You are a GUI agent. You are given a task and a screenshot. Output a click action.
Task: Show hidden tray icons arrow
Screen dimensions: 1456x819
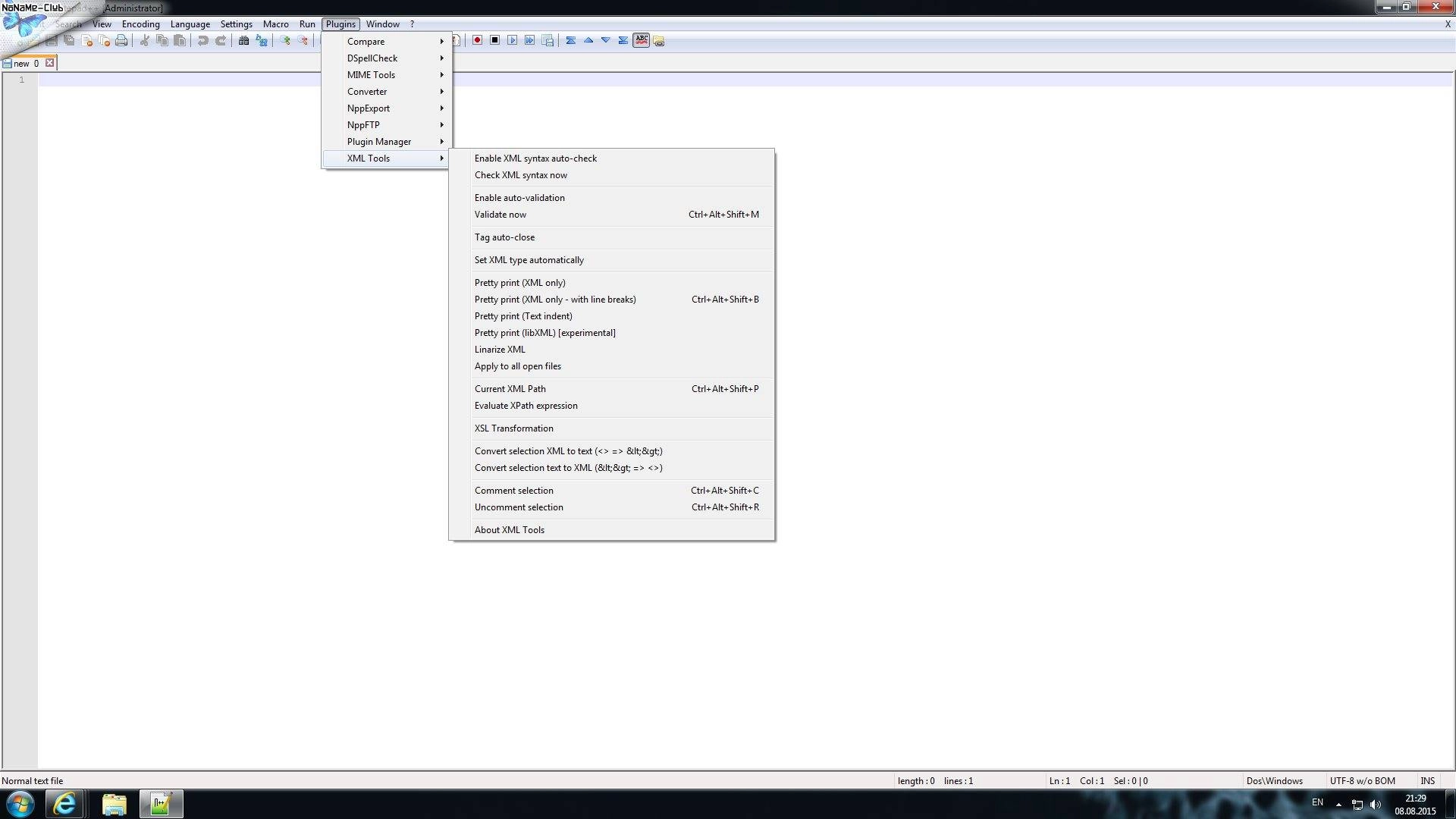pyautogui.click(x=1338, y=805)
